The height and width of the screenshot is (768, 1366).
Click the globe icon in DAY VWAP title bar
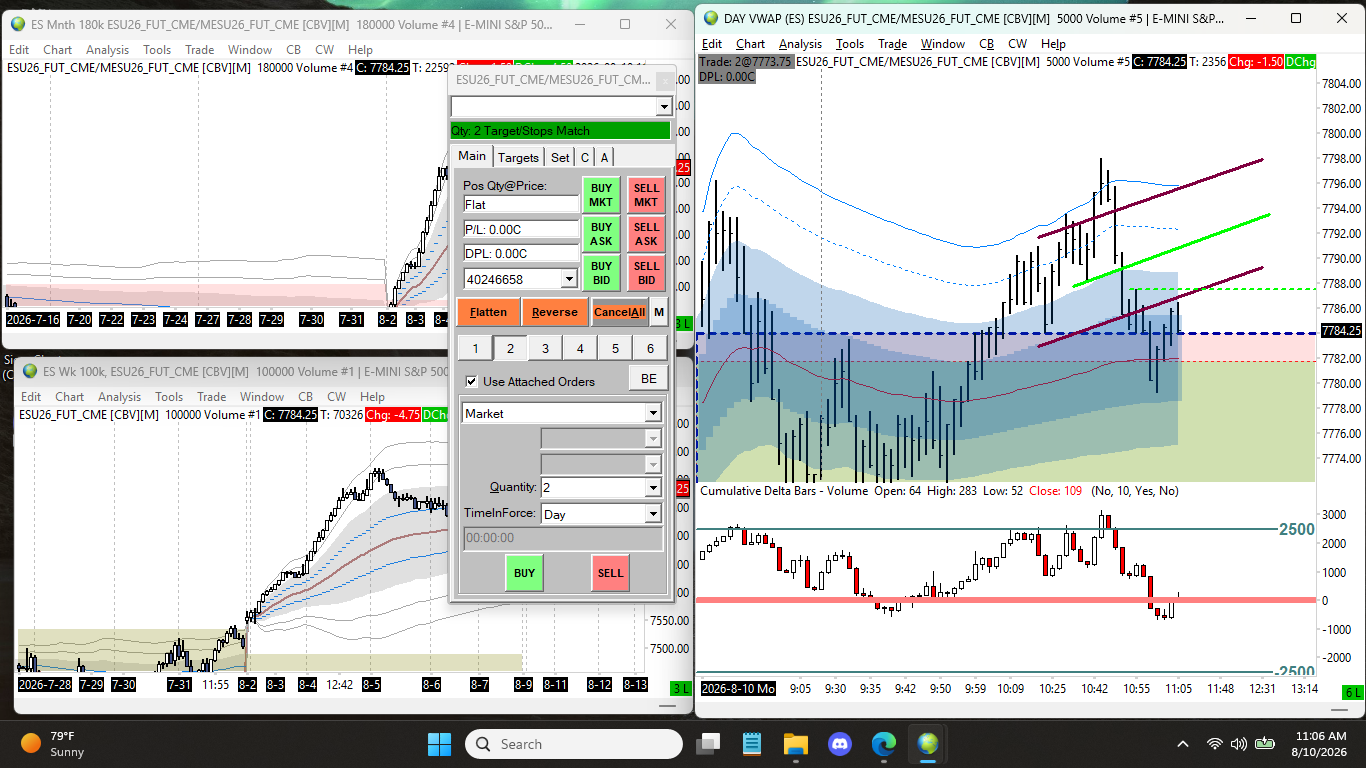[x=710, y=18]
